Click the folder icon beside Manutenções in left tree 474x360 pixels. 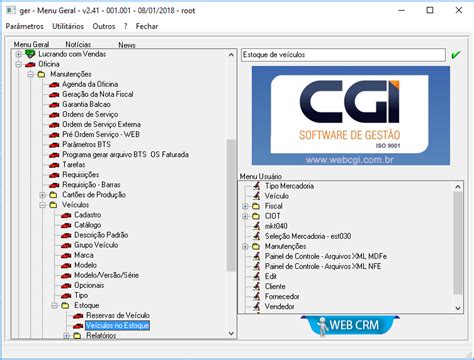pos(41,74)
